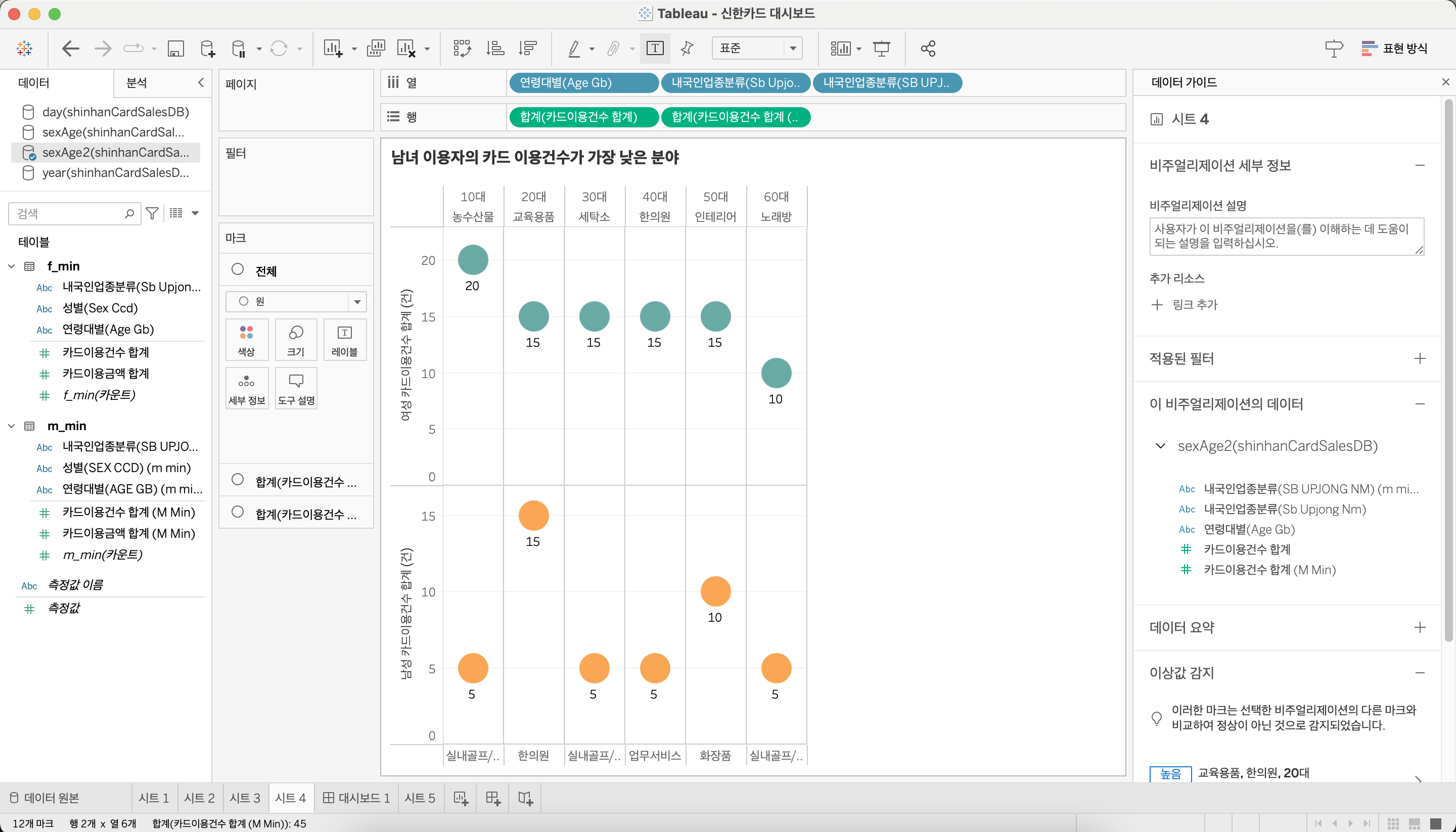The height and width of the screenshot is (832, 1456).
Task: Click the 레이블 (Label) marks button
Action: (x=345, y=340)
